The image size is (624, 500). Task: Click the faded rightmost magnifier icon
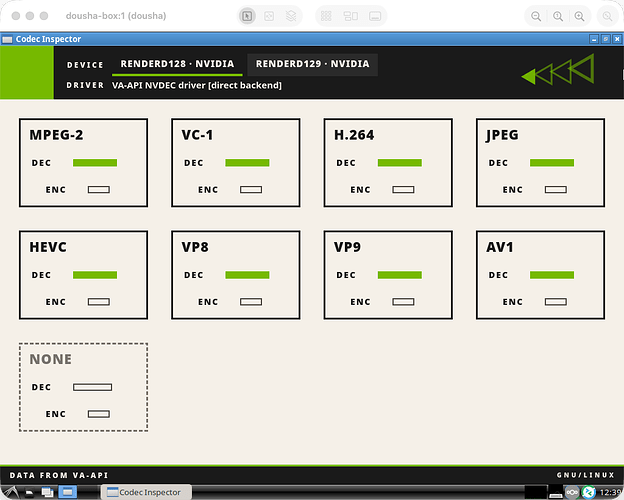pos(607,16)
